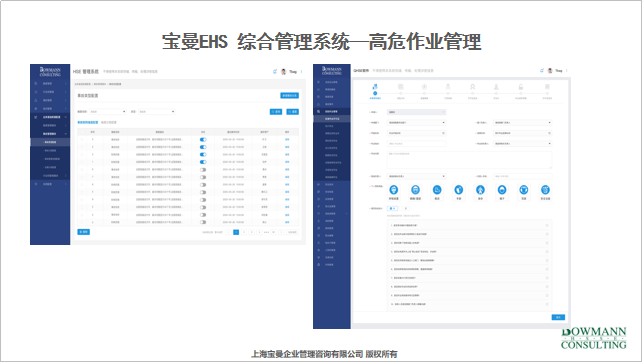
Task: Open the second filter dropdown above table
Action: (x=157, y=112)
